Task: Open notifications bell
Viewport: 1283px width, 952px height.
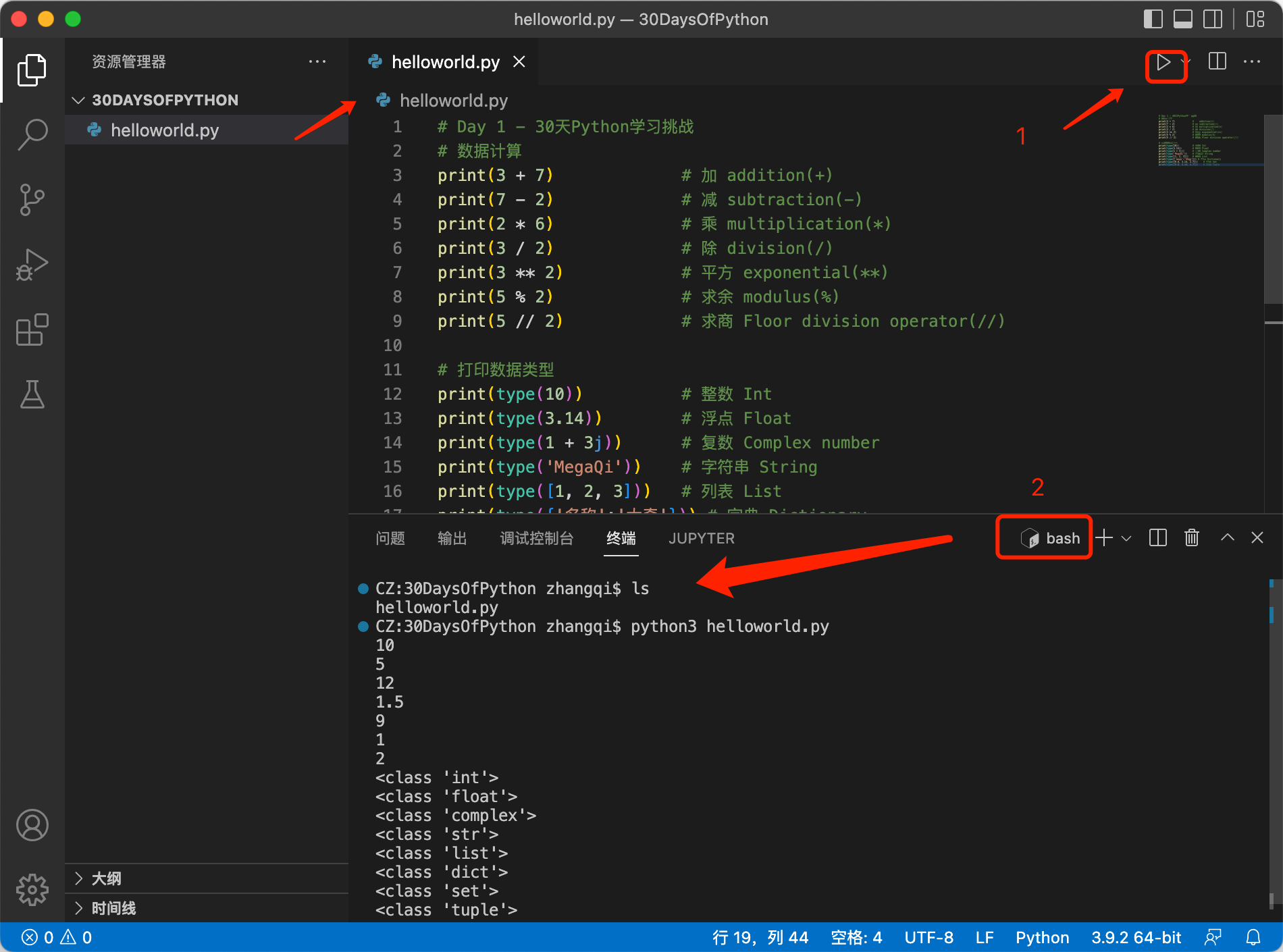Action: (x=1253, y=937)
